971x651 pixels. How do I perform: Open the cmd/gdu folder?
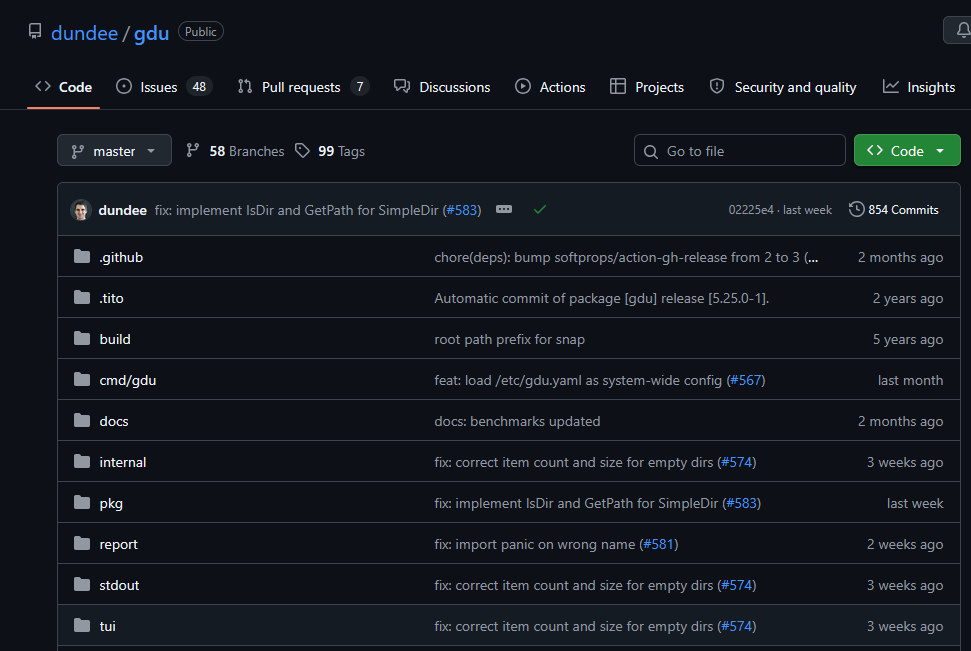coord(128,380)
